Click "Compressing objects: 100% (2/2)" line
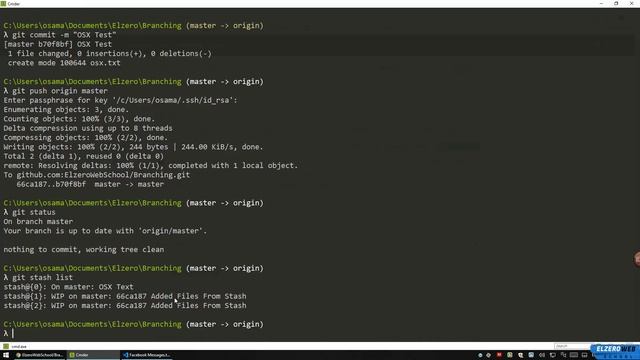 (x=86, y=138)
